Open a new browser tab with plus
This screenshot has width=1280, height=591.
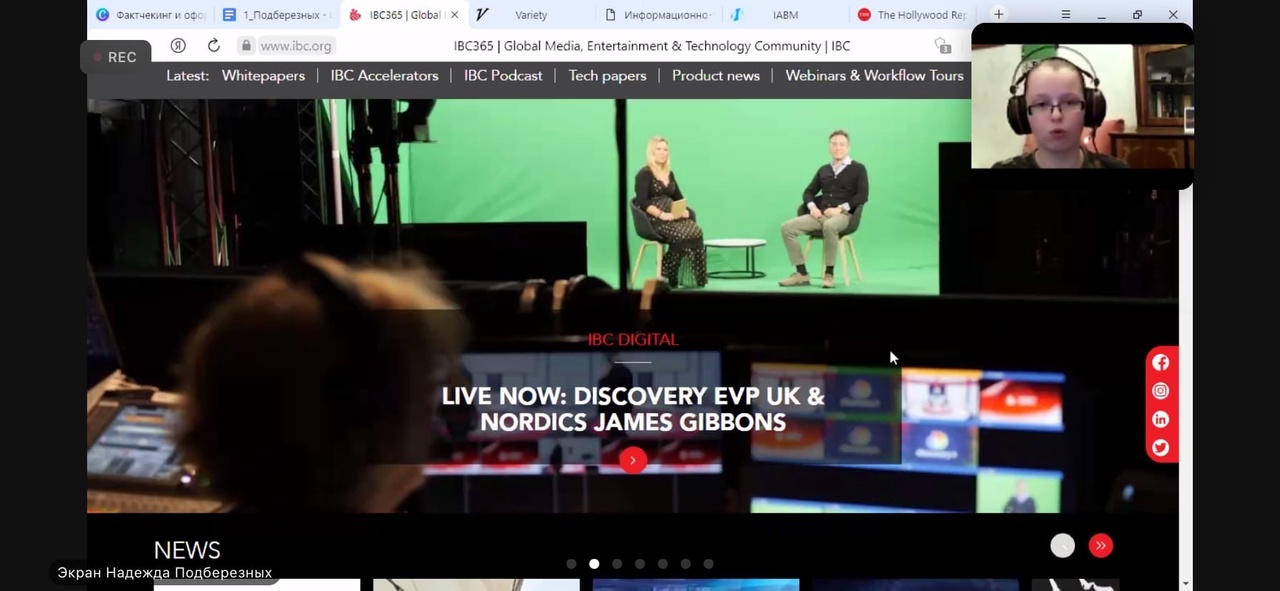(x=998, y=15)
